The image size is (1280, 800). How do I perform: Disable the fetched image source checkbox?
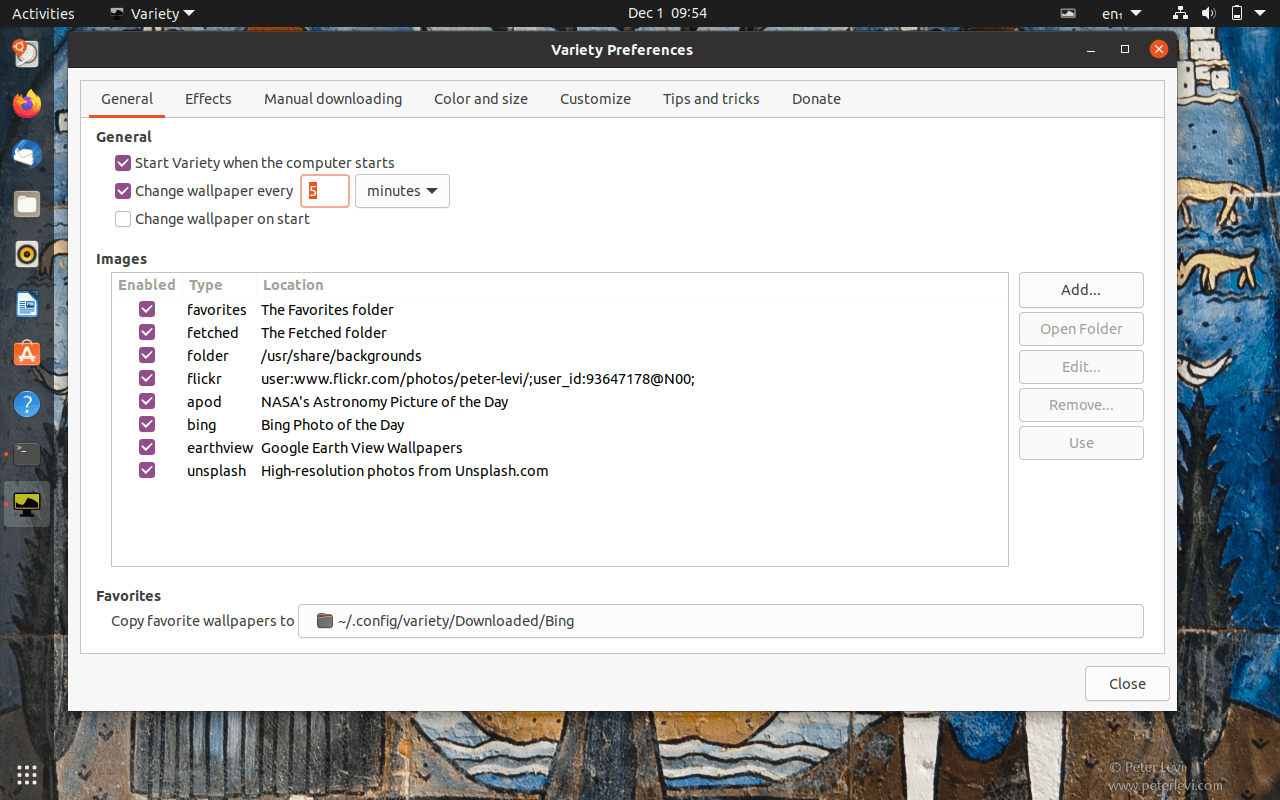coord(147,333)
